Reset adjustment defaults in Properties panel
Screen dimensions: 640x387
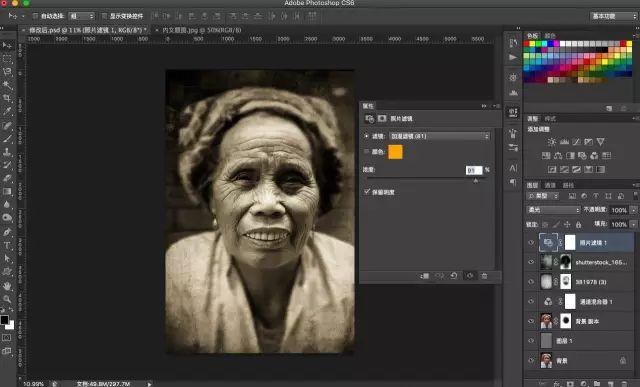[453, 276]
